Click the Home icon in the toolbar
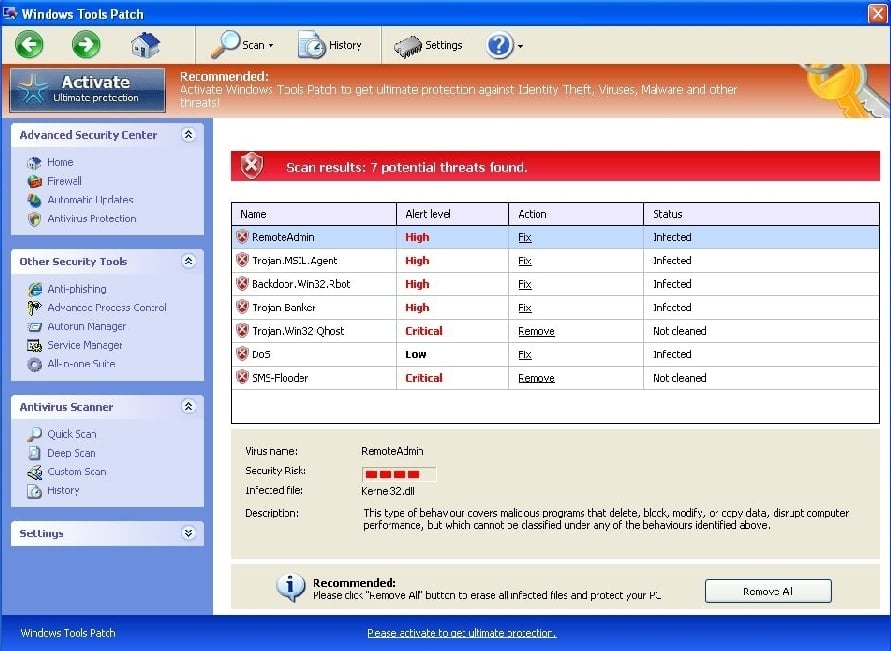This screenshot has width=891, height=651. 143,45
